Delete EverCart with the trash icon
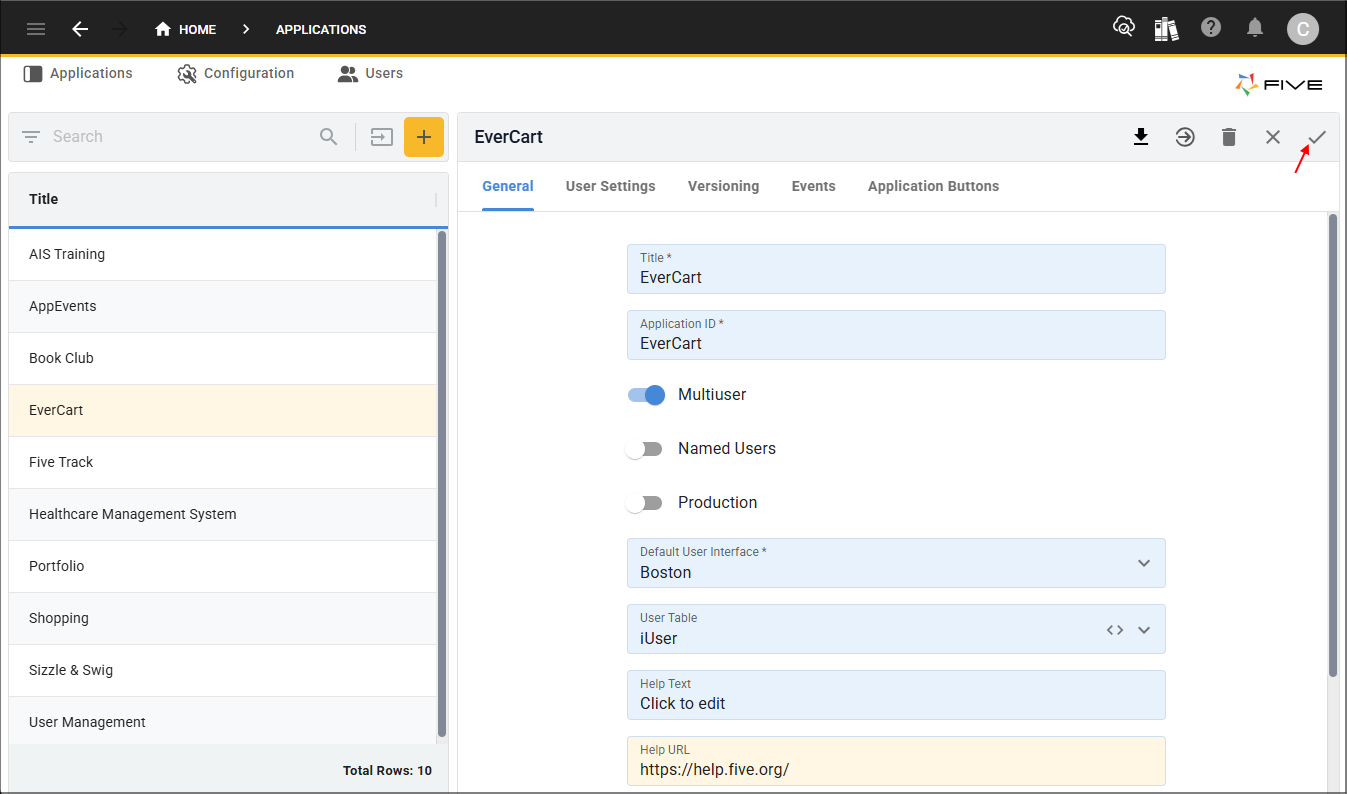Viewport: 1347px width, 794px height. coord(1229,137)
